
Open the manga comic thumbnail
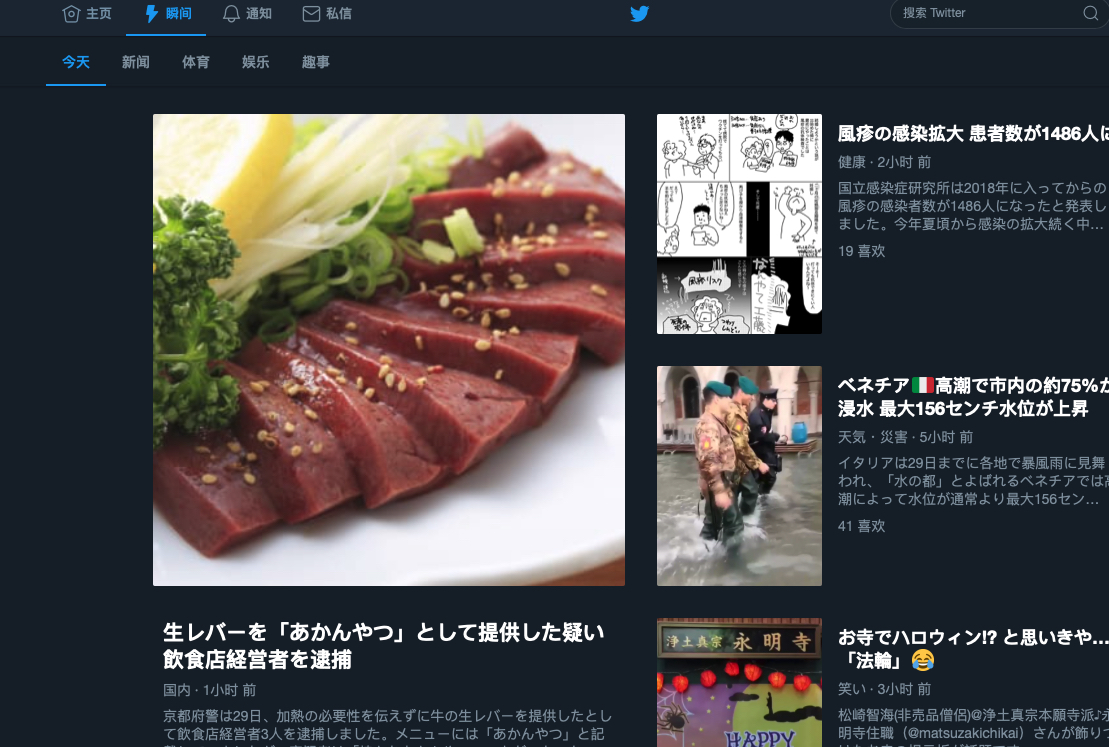coord(739,224)
